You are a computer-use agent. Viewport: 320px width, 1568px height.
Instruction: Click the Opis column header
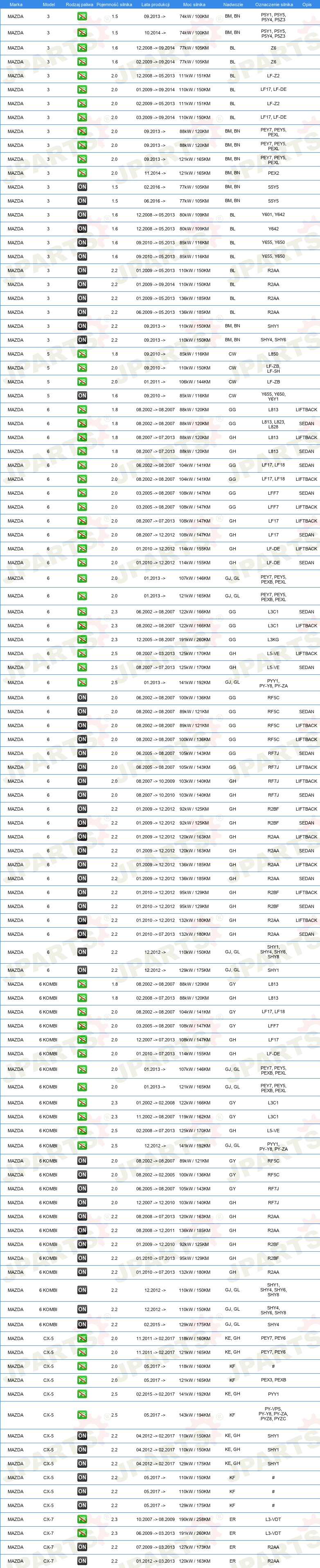click(x=306, y=4)
